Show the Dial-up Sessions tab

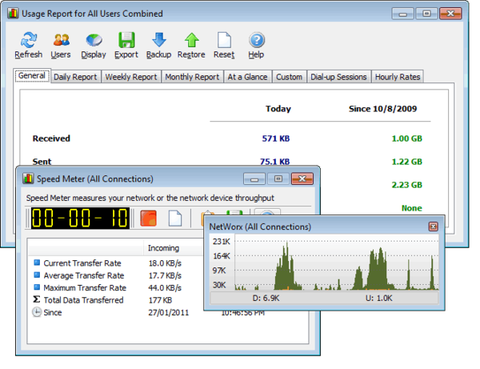pyautogui.click(x=339, y=77)
